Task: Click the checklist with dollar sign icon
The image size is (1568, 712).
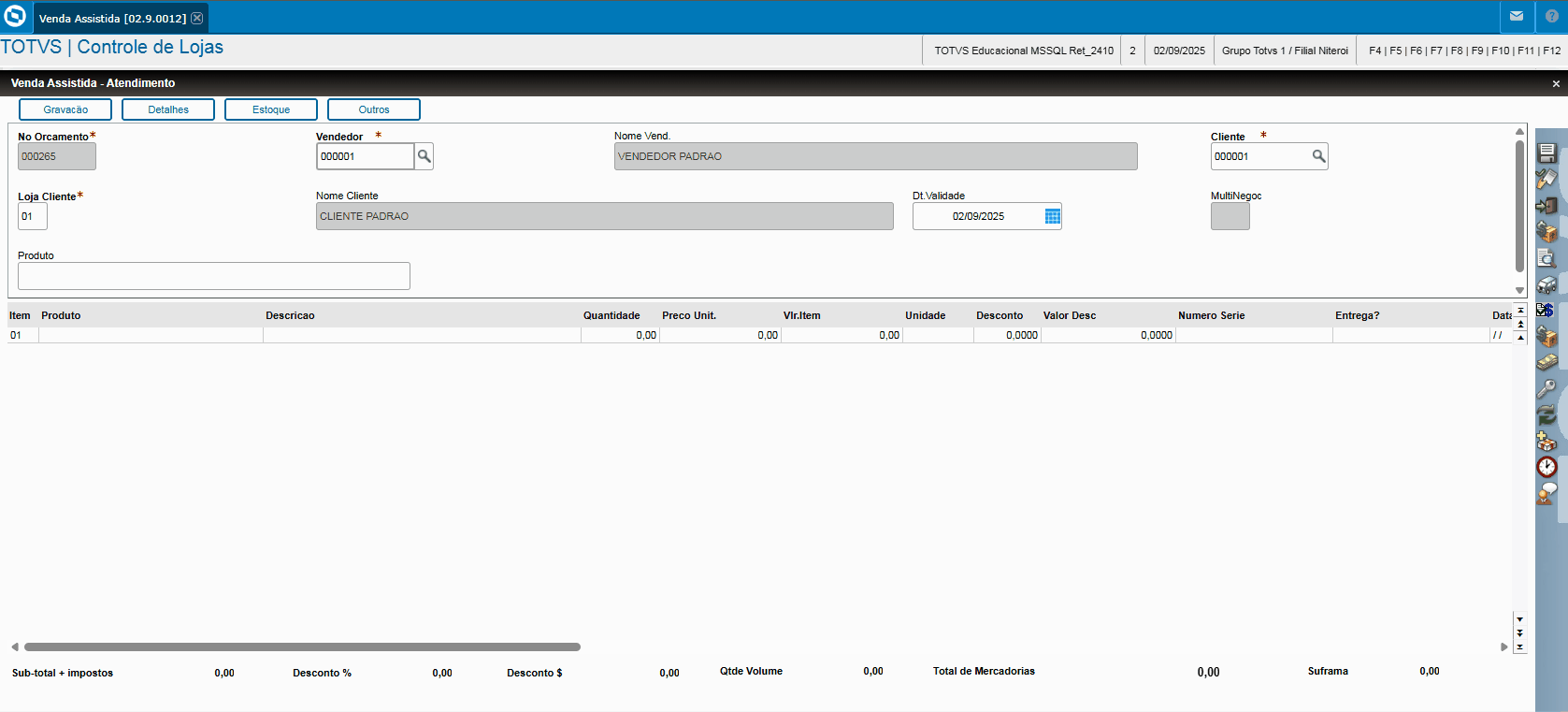Action: (1546, 310)
